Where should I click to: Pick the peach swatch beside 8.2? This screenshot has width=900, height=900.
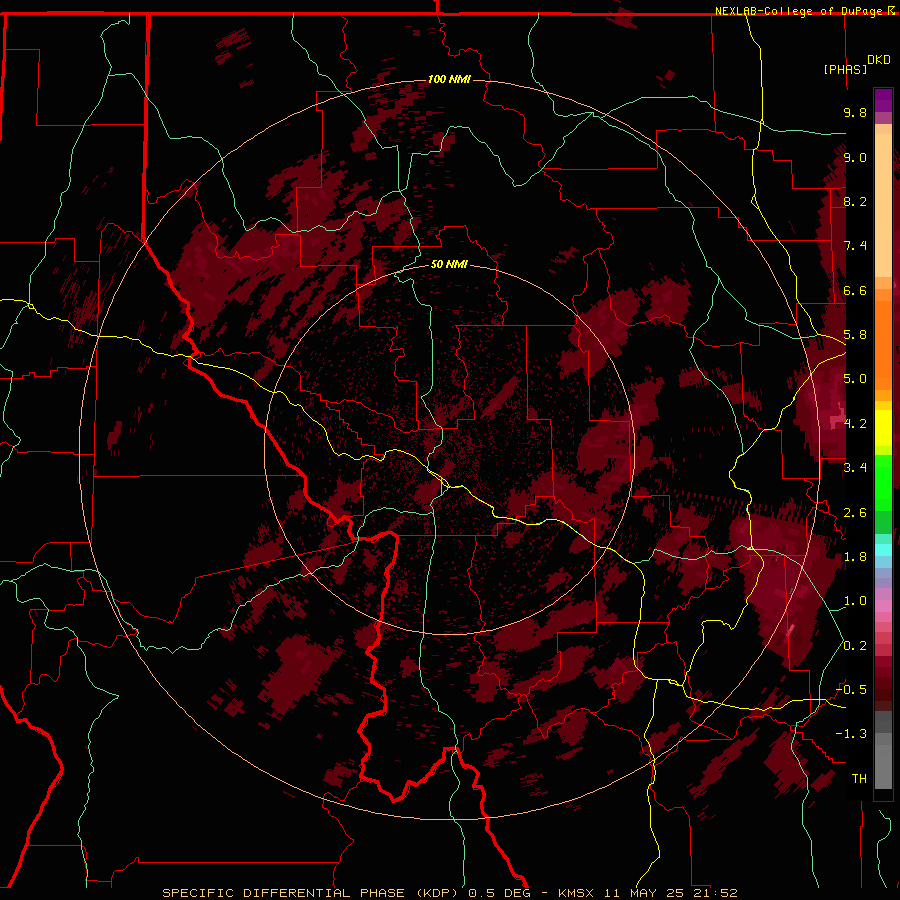click(x=883, y=205)
